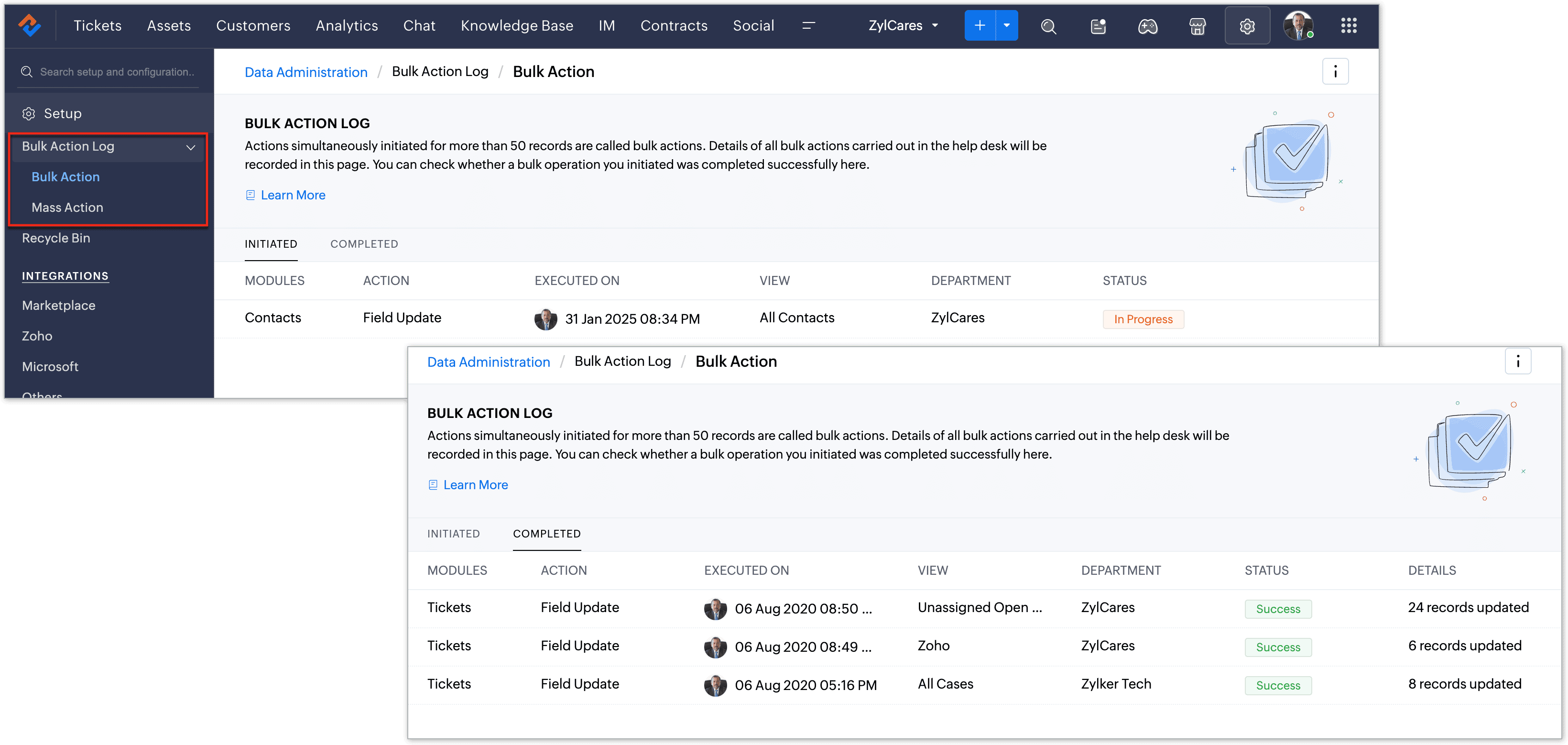The width and height of the screenshot is (1568, 745).
Task: Click the Zoho Desk logo icon
Action: tap(29, 25)
